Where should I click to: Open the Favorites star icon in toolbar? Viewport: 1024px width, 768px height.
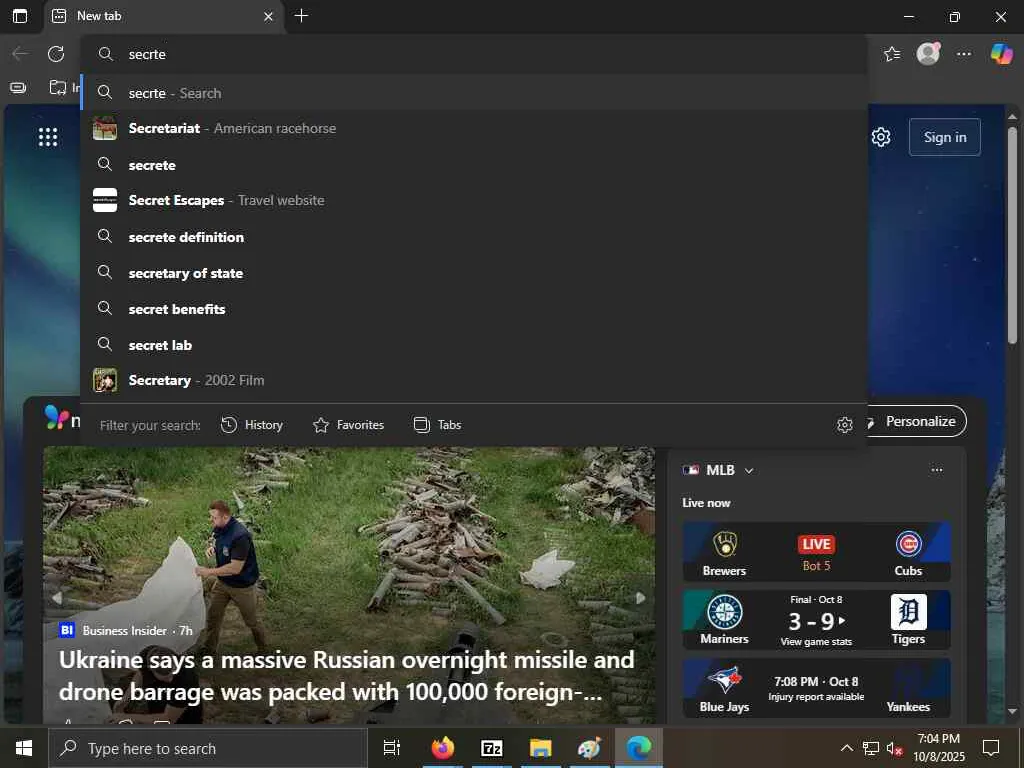click(892, 54)
